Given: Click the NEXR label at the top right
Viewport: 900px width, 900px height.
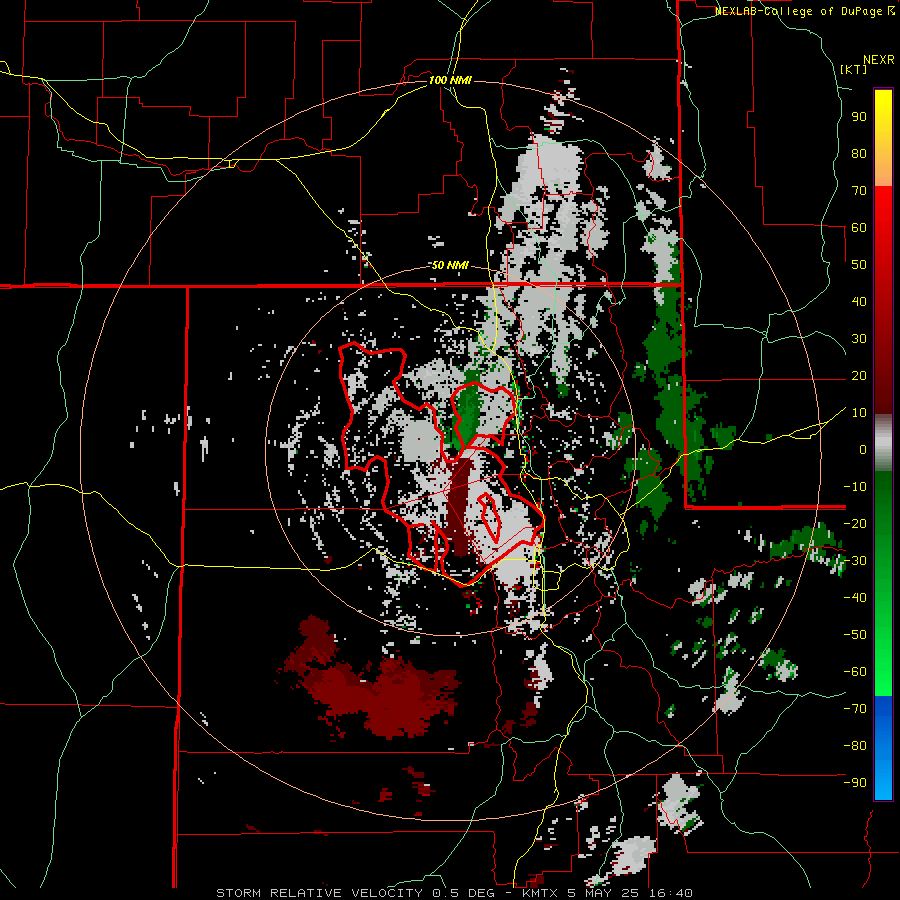Looking at the screenshot, I should pyautogui.click(x=879, y=60).
